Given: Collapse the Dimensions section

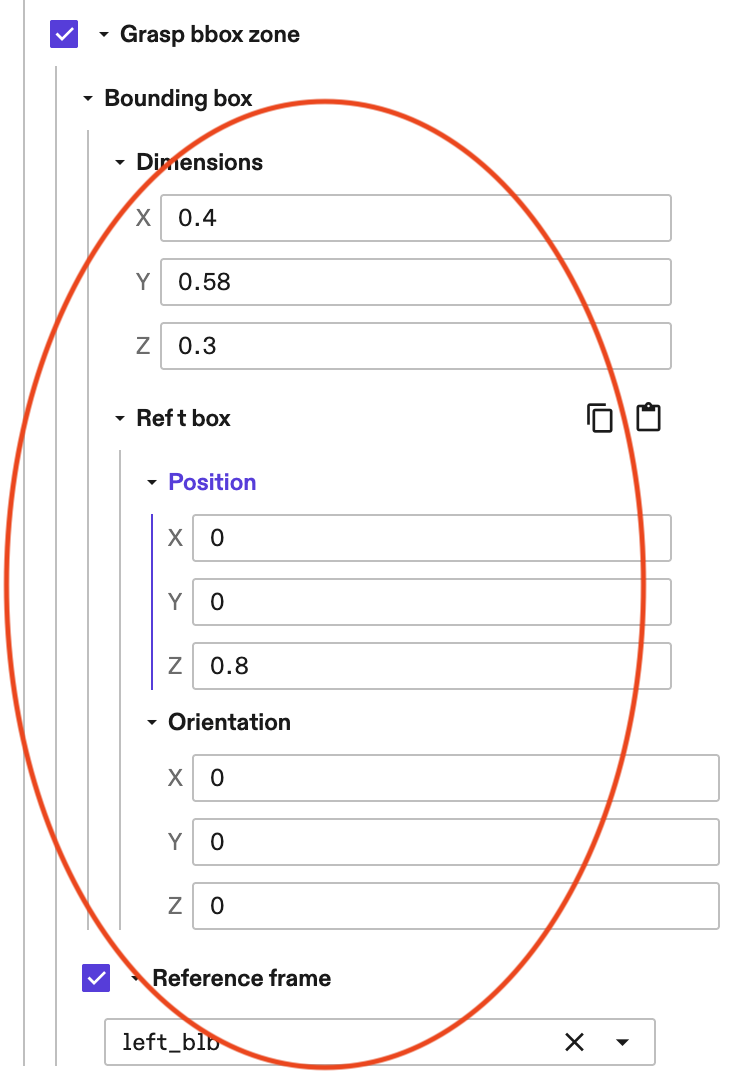Looking at the screenshot, I should point(120,161).
